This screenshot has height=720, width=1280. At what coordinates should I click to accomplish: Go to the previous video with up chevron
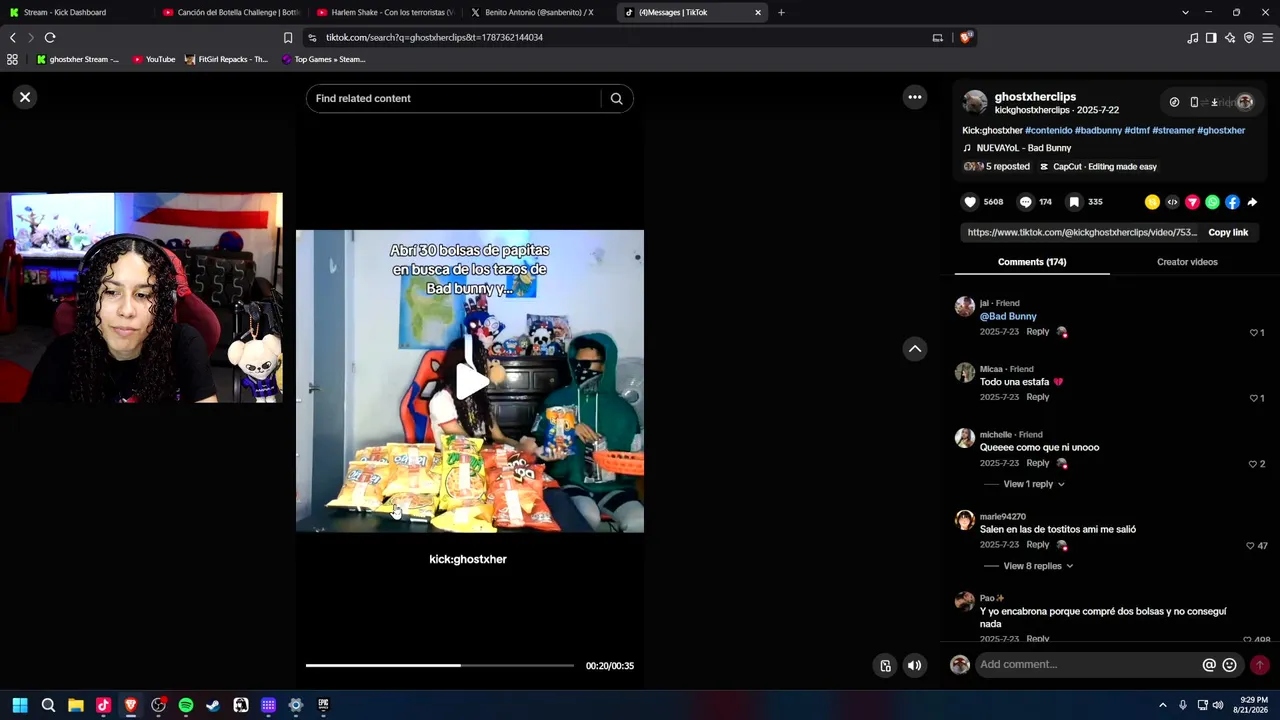point(914,348)
